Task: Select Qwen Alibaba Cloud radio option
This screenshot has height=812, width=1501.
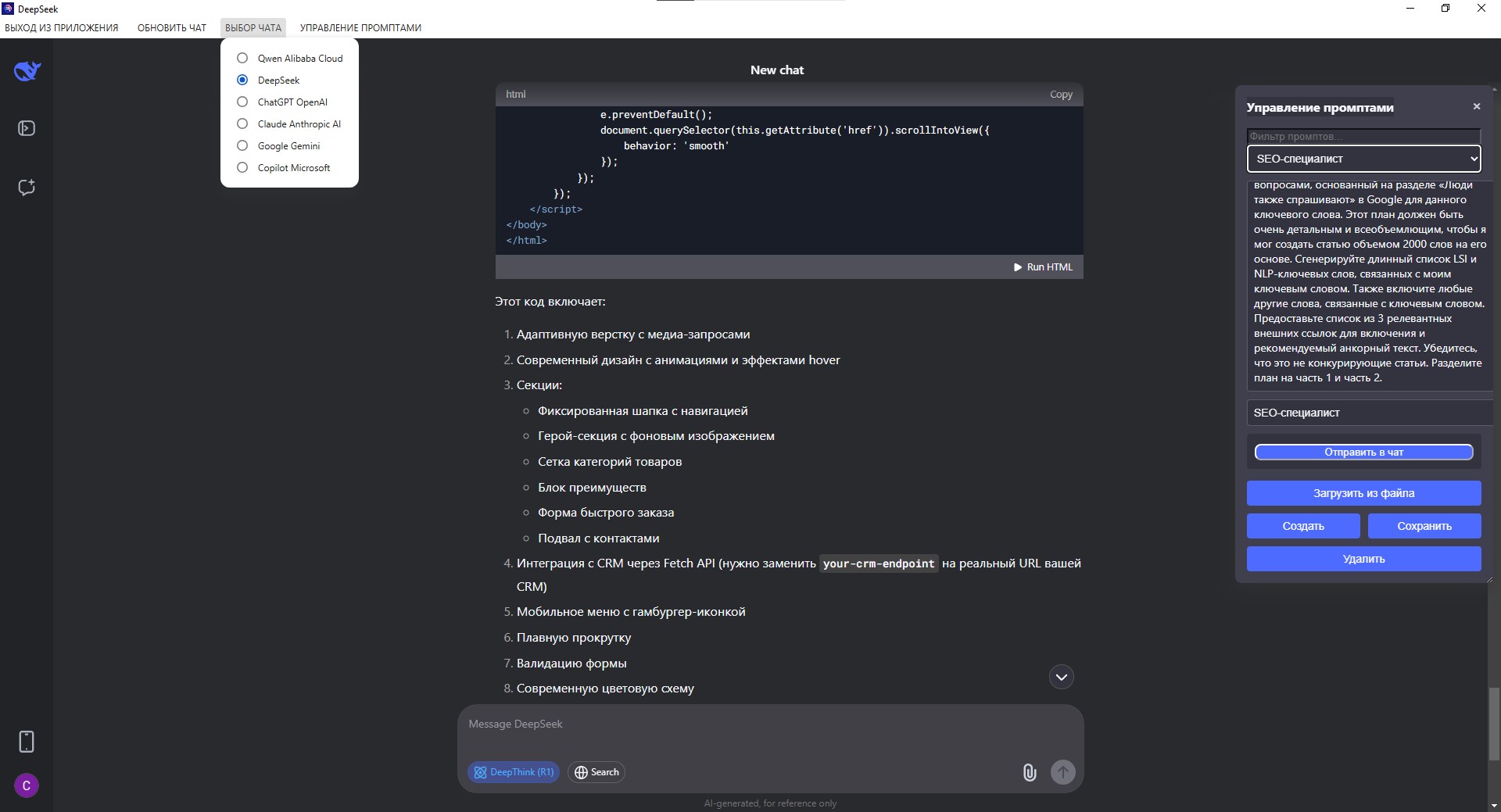Action: pos(242,58)
